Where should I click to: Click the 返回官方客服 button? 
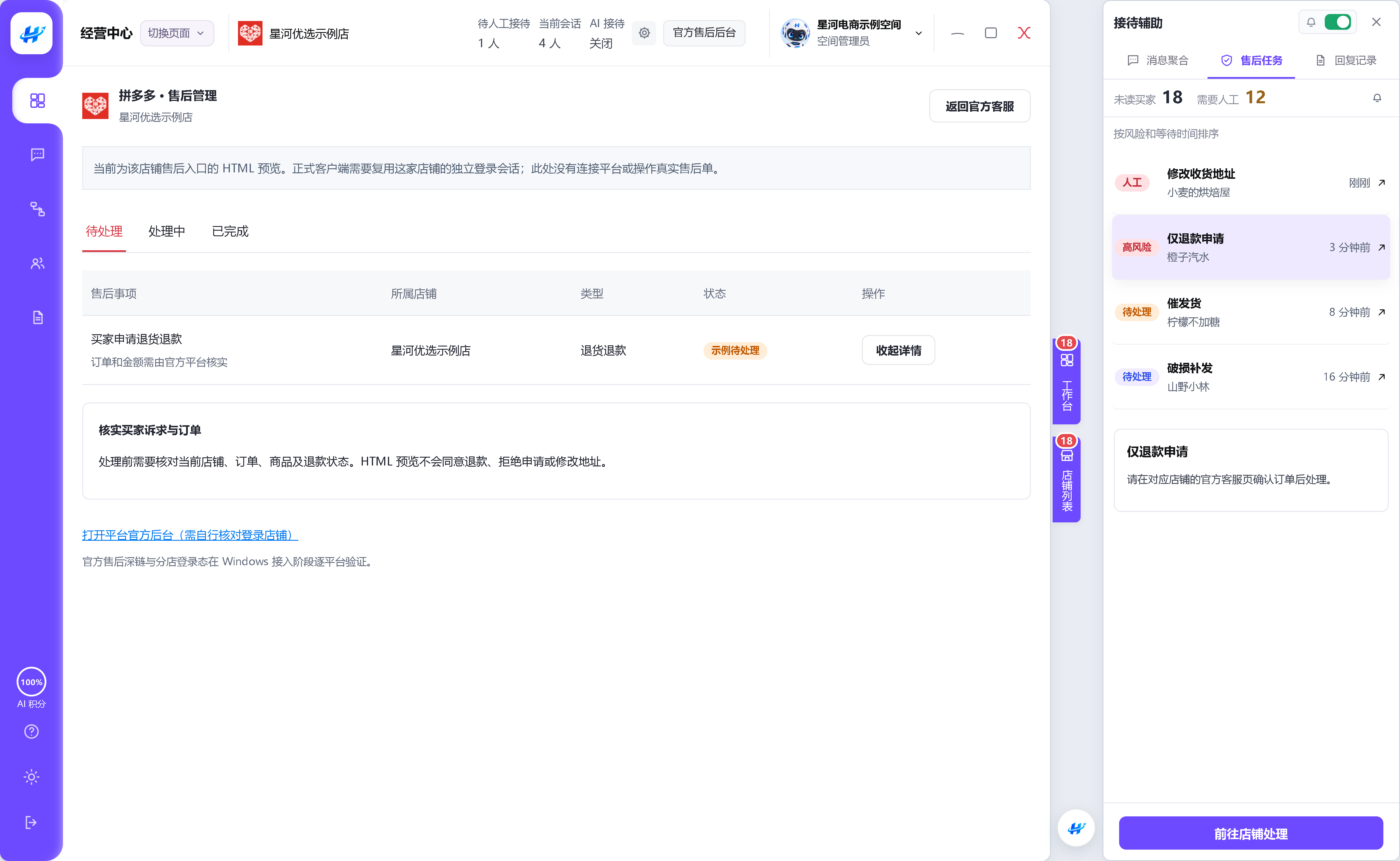click(979, 106)
